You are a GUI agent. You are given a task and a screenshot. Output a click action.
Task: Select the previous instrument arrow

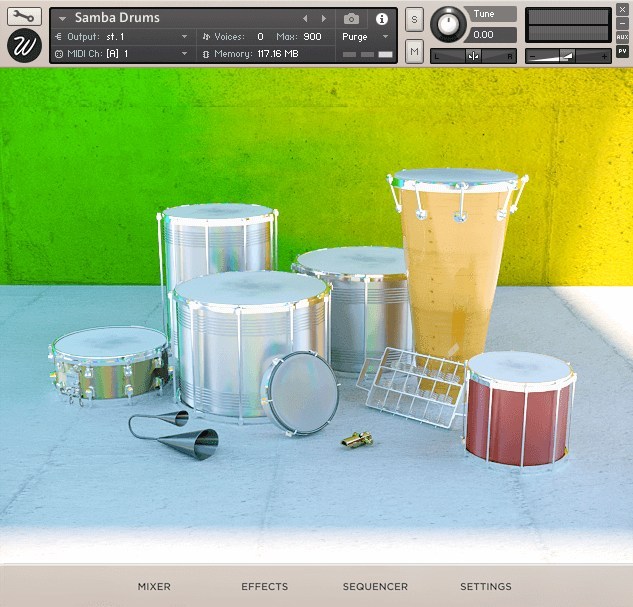pos(306,19)
